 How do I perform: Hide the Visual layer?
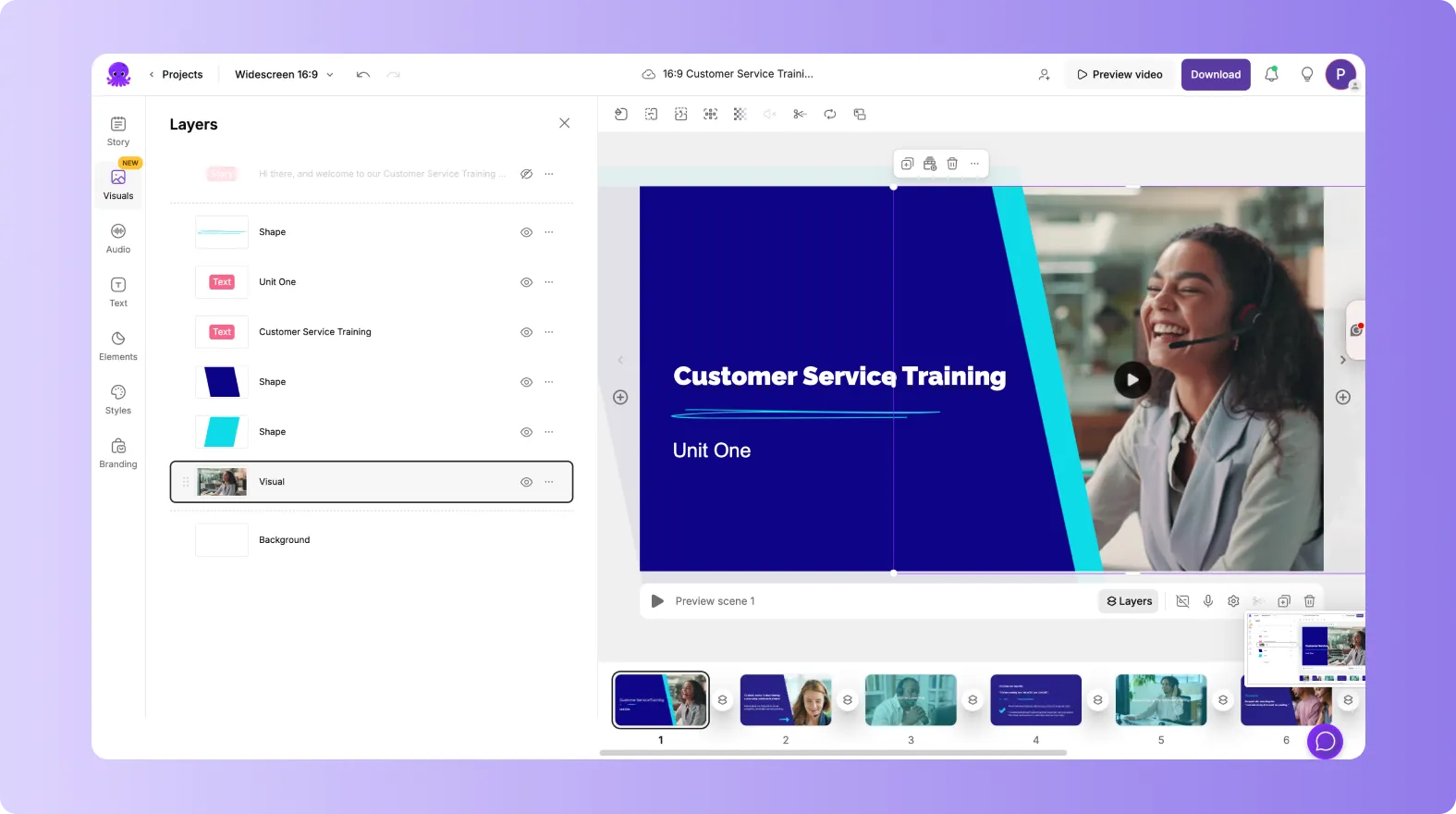(x=526, y=482)
